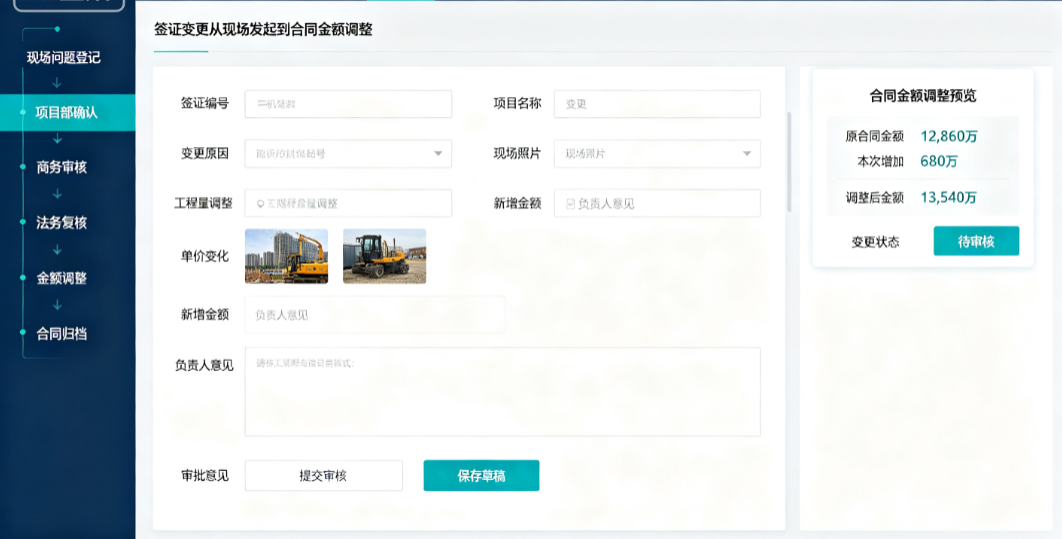Click the 工程量调整 input field

coord(348,203)
